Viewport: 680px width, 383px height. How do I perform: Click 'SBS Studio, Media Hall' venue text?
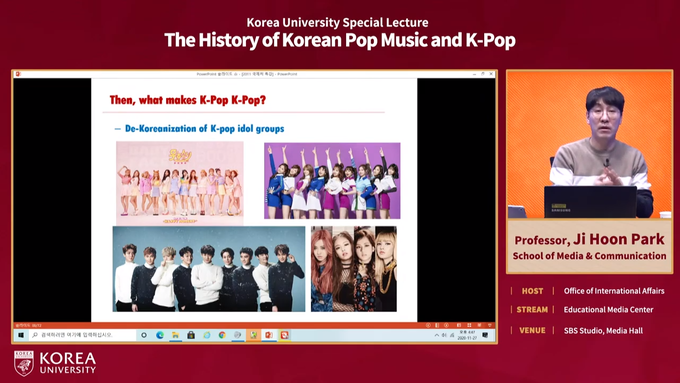pyautogui.click(x=603, y=331)
